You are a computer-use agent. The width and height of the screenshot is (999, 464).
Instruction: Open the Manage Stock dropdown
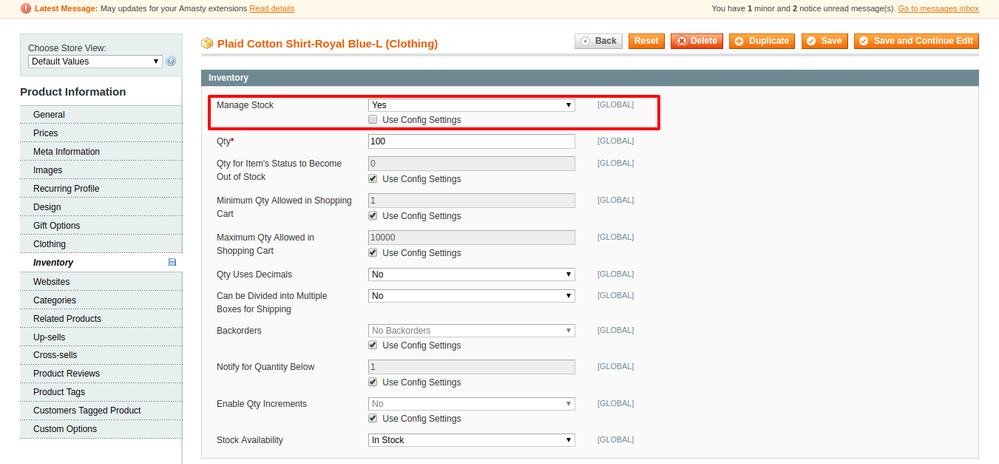[x=471, y=104]
